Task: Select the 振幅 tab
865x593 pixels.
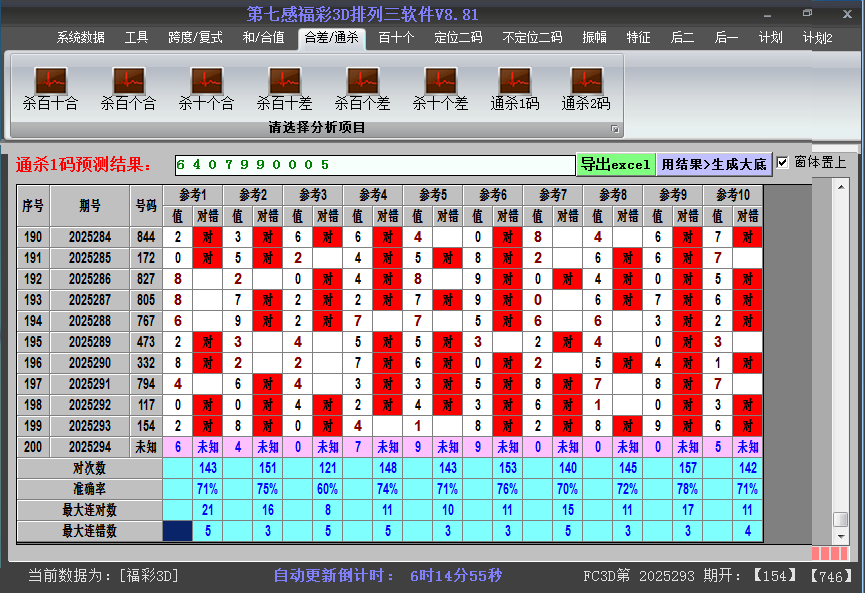Action: click(594, 38)
